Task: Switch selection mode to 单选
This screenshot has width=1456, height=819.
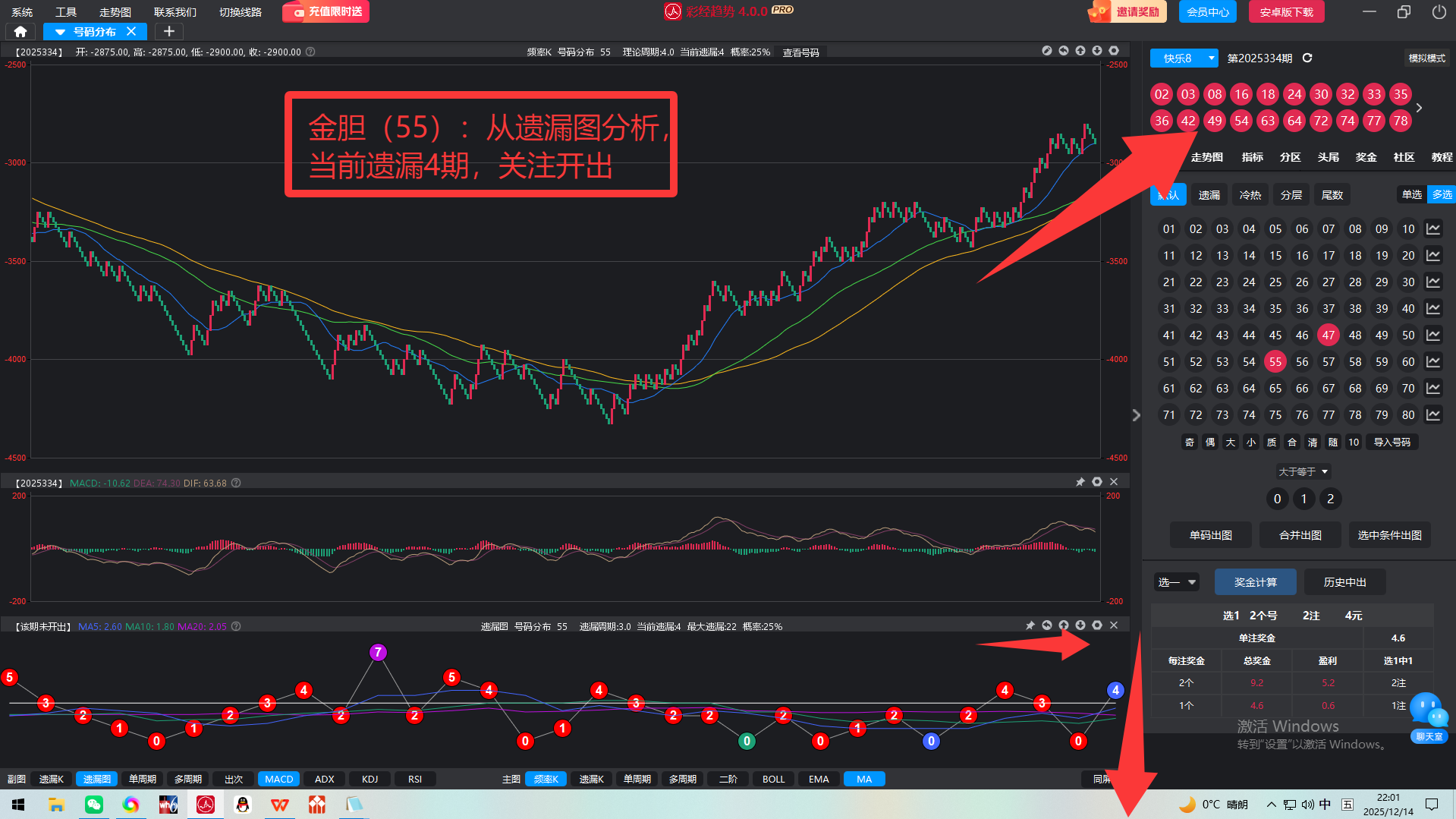Action: point(1411,195)
